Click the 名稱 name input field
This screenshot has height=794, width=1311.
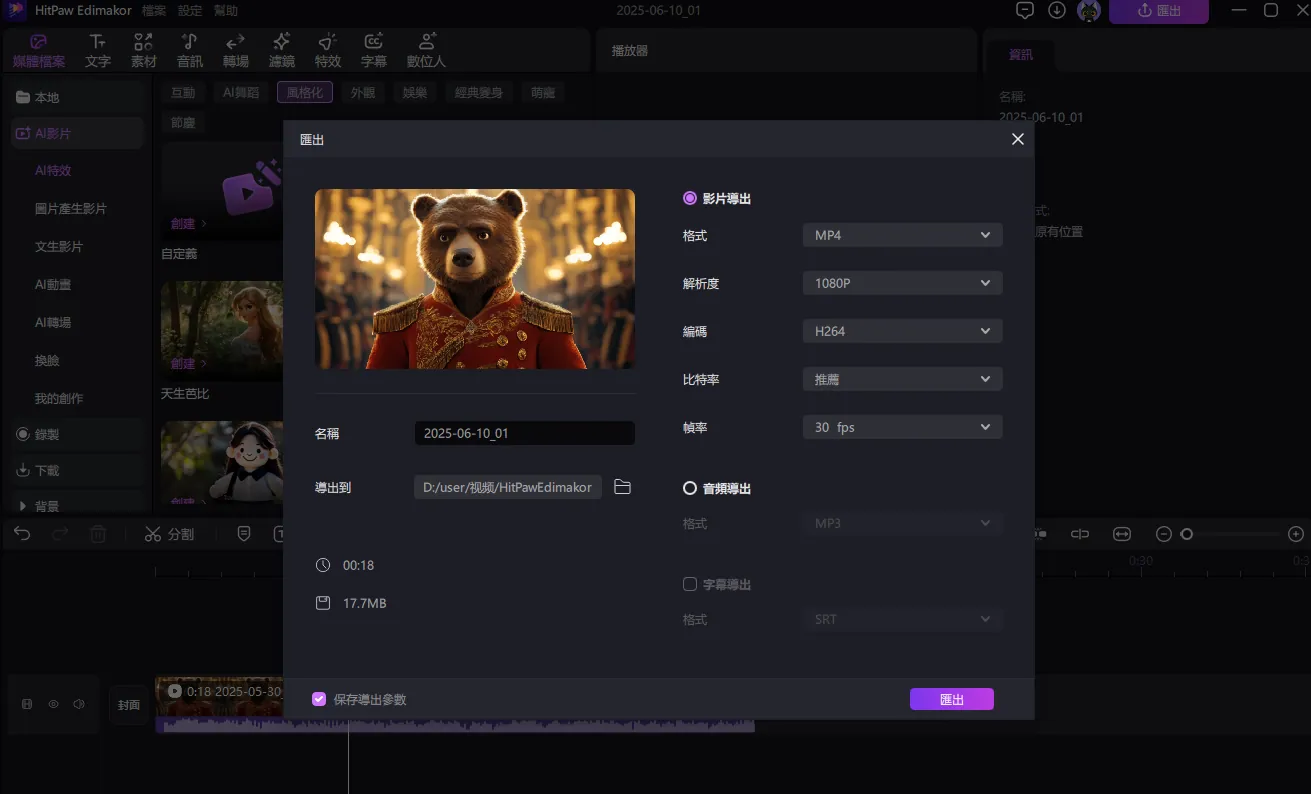524,433
